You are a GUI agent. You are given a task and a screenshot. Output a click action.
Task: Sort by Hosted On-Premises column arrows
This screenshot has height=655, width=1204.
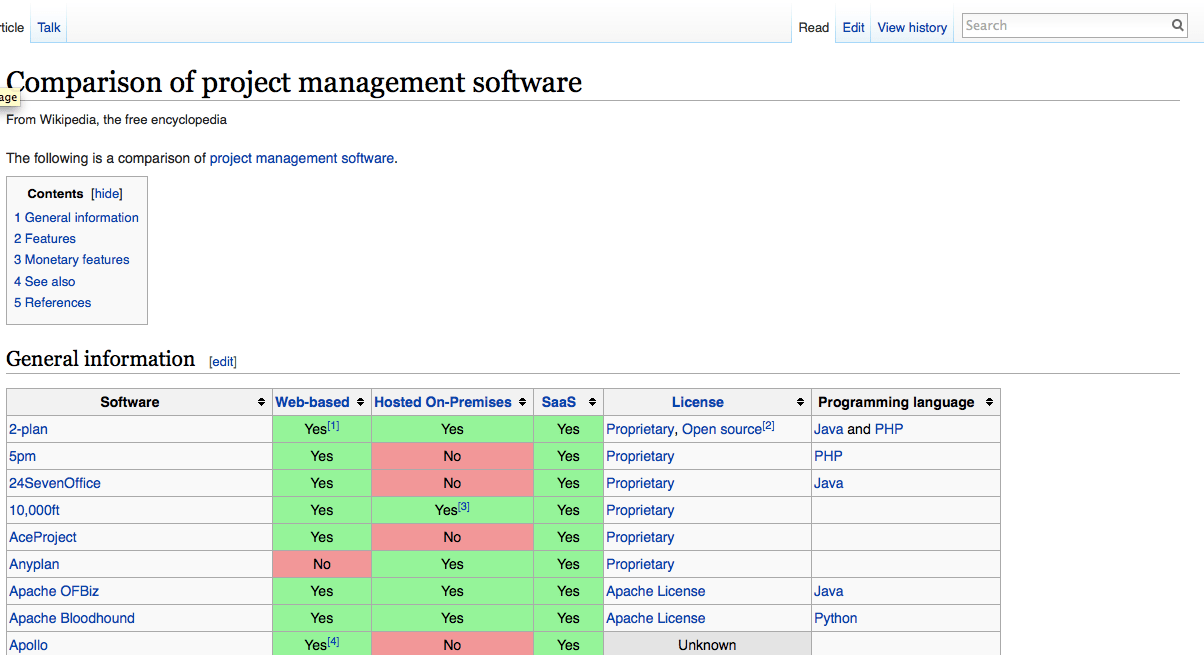tap(523, 402)
